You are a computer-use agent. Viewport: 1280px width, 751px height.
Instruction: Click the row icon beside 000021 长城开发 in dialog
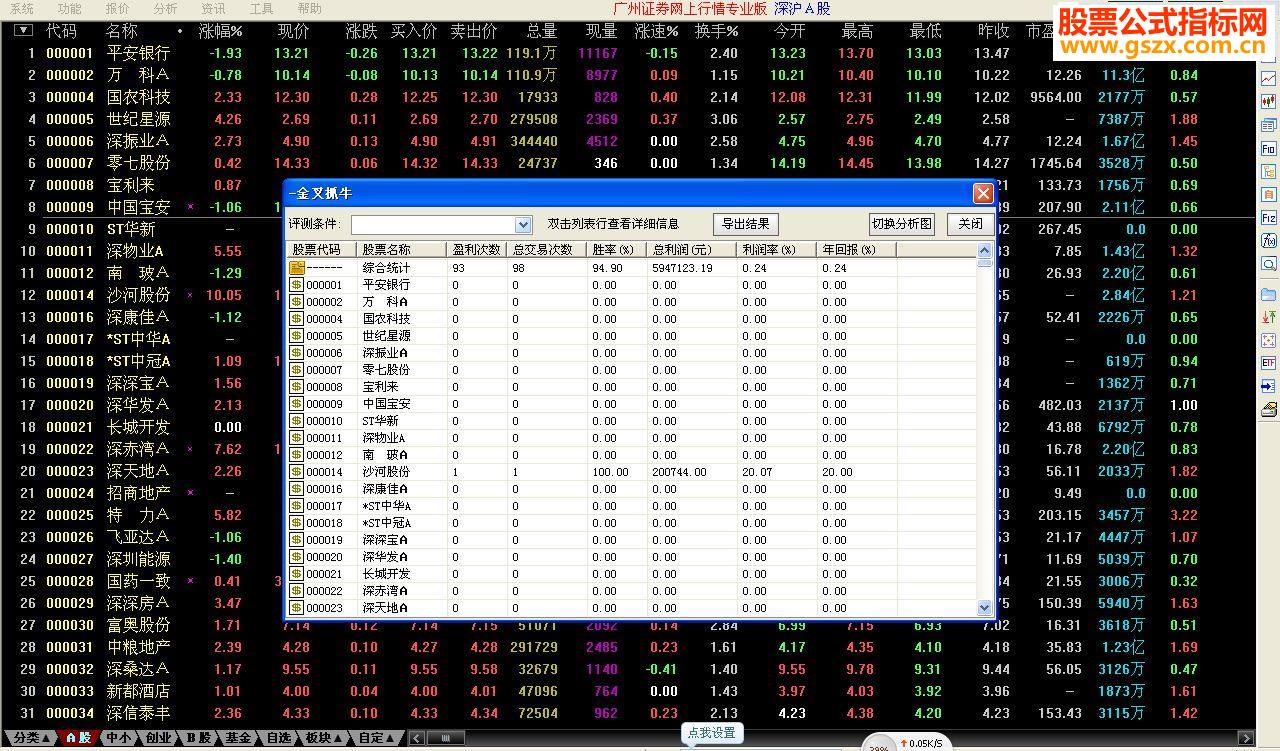click(x=296, y=574)
